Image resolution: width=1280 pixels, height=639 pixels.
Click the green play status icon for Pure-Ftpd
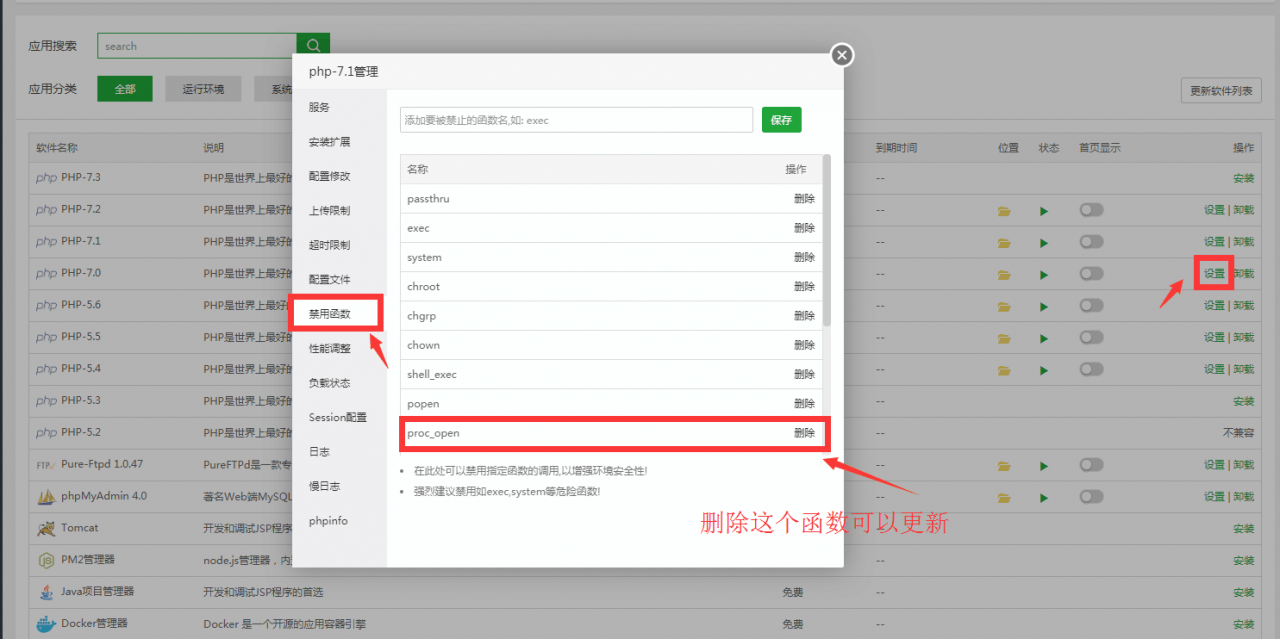[1044, 466]
